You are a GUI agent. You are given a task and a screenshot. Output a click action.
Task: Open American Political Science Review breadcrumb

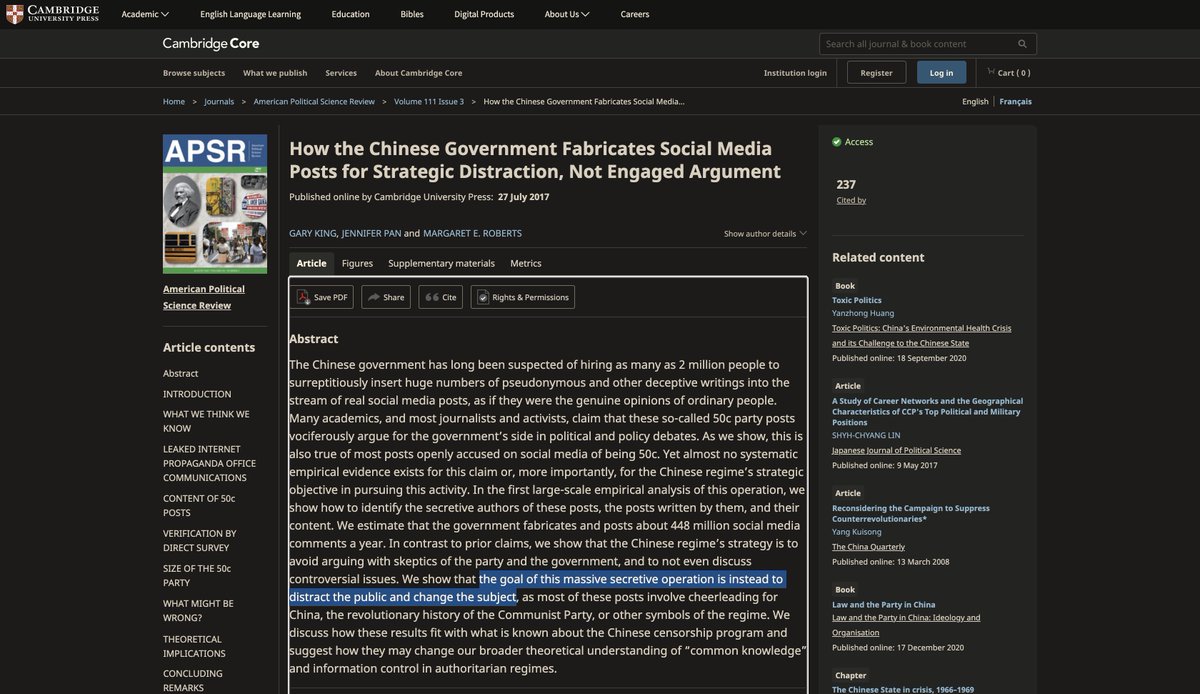point(314,101)
